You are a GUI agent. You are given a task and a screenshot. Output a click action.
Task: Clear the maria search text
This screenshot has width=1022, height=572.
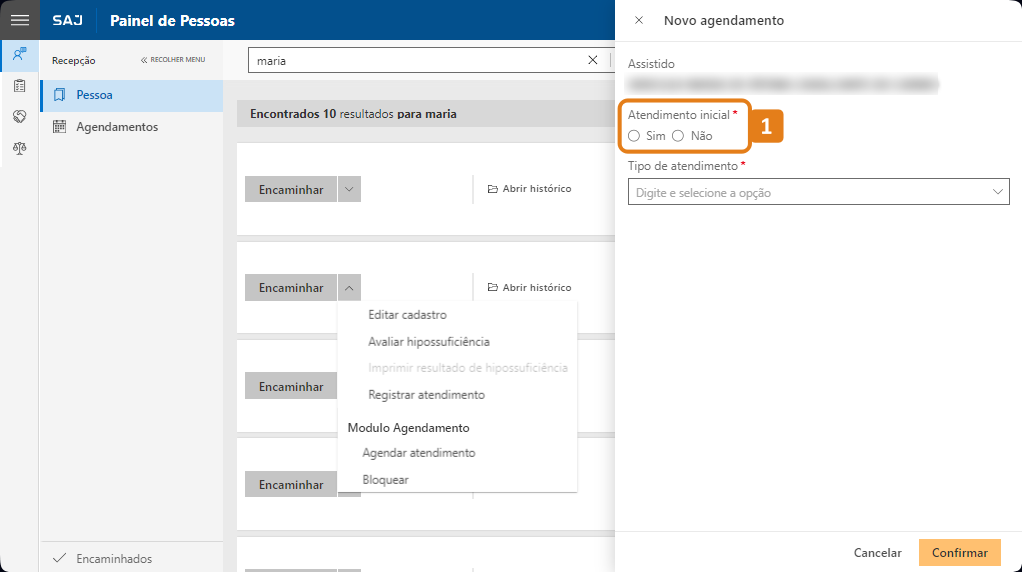point(592,60)
